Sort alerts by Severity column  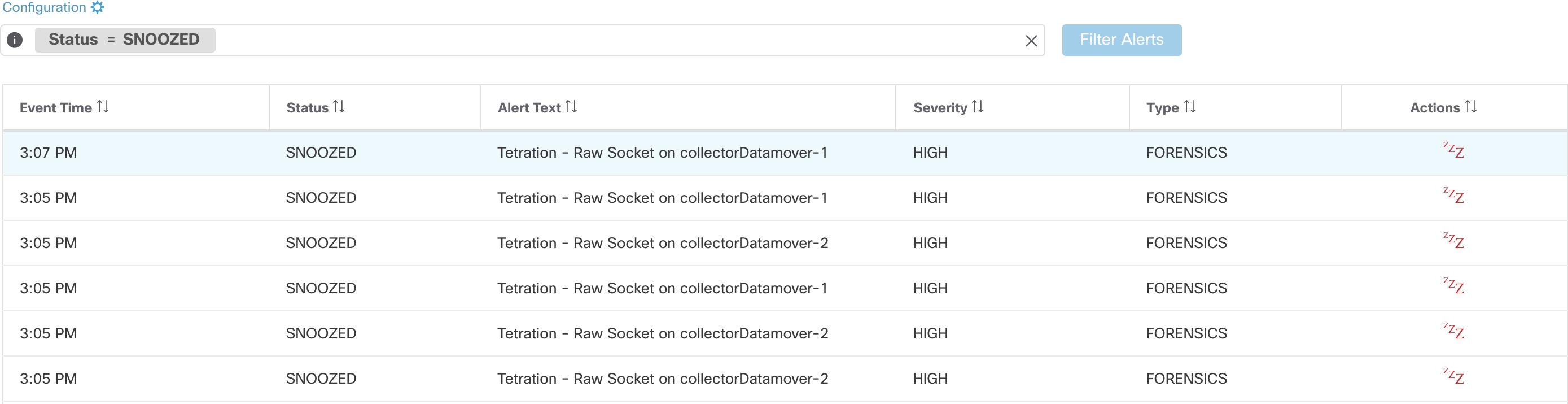pyautogui.click(x=978, y=107)
